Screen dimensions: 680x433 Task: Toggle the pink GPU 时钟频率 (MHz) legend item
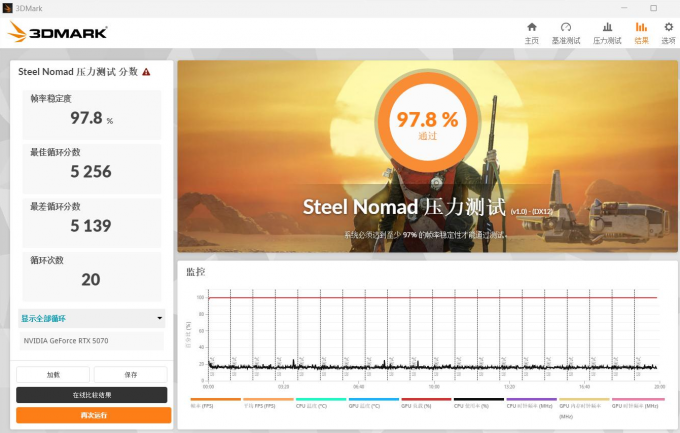pyautogui.click(x=638, y=403)
